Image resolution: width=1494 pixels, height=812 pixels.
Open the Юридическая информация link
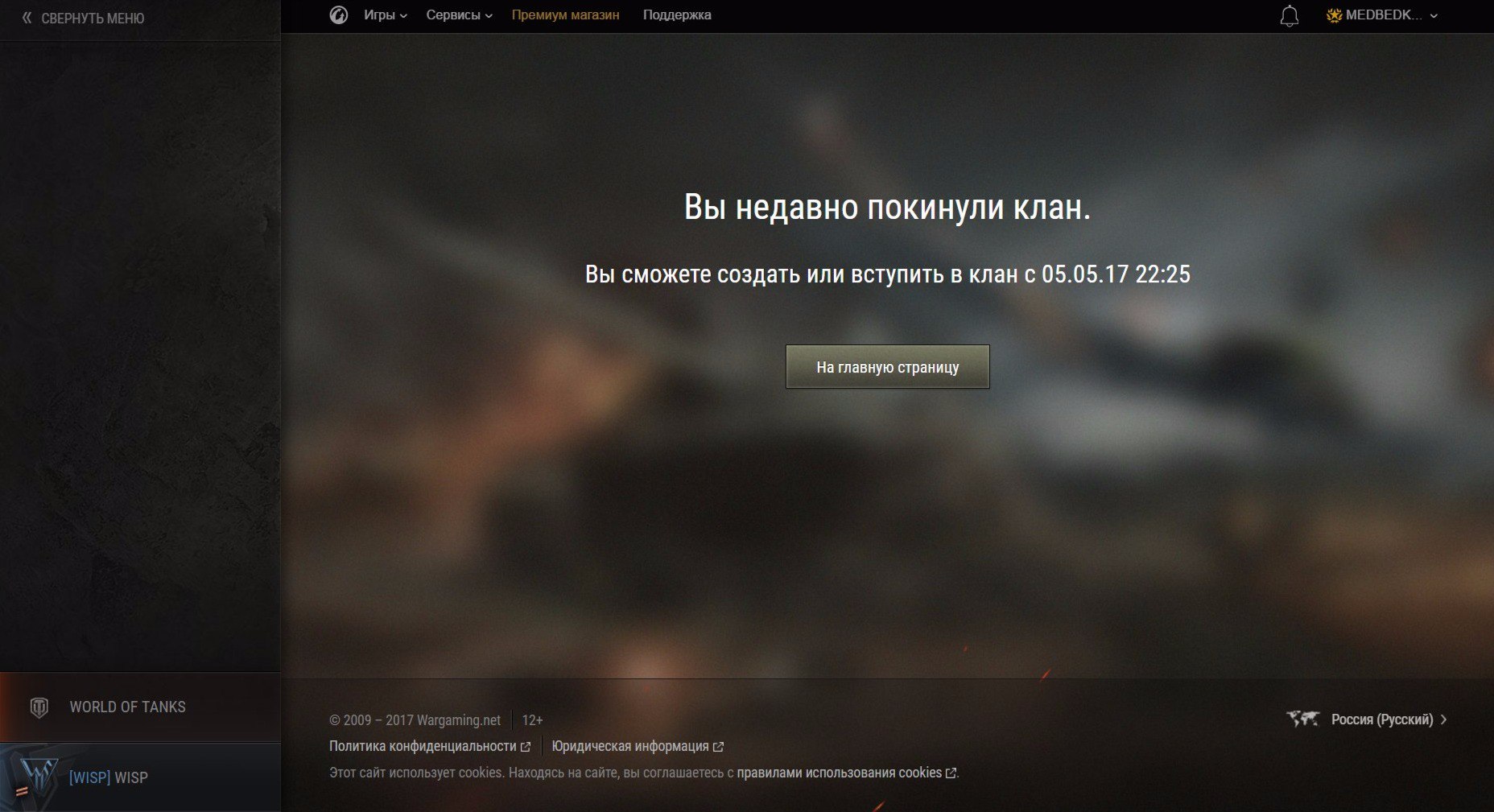(x=629, y=747)
